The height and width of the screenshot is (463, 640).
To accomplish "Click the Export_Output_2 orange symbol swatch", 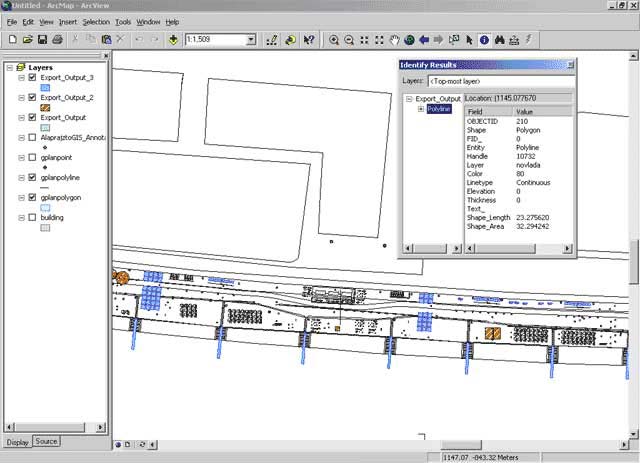I will 45,108.
